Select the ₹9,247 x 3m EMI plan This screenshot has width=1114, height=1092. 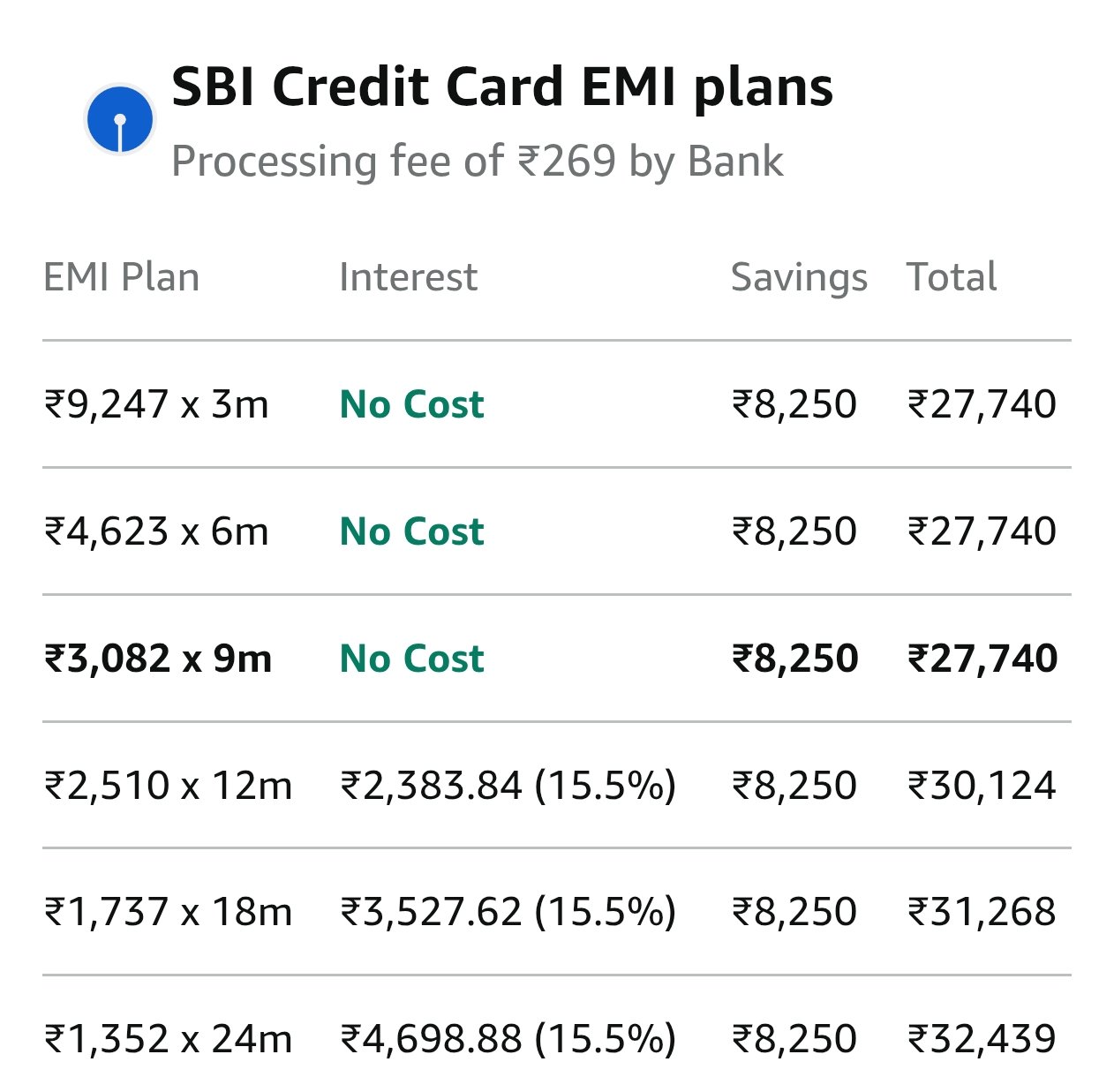[156, 404]
